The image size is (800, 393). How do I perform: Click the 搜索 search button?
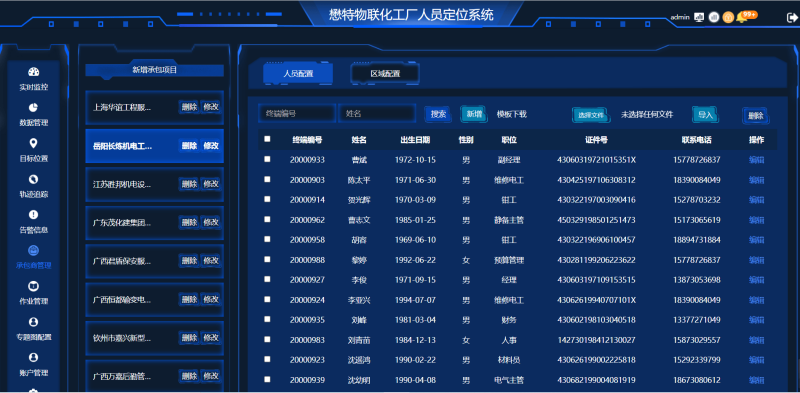click(x=438, y=114)
